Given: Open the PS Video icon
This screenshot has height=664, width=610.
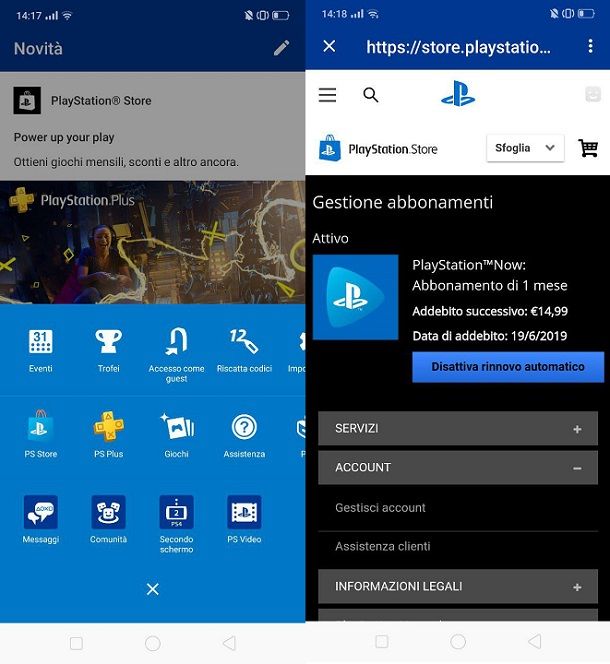Looking at the screenshot, I should (244, 512).
